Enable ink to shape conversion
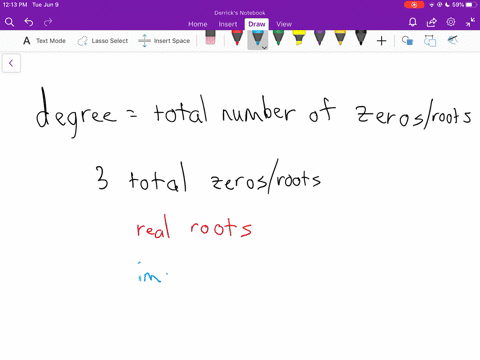The image size is (480, 360). coord(430,41)
